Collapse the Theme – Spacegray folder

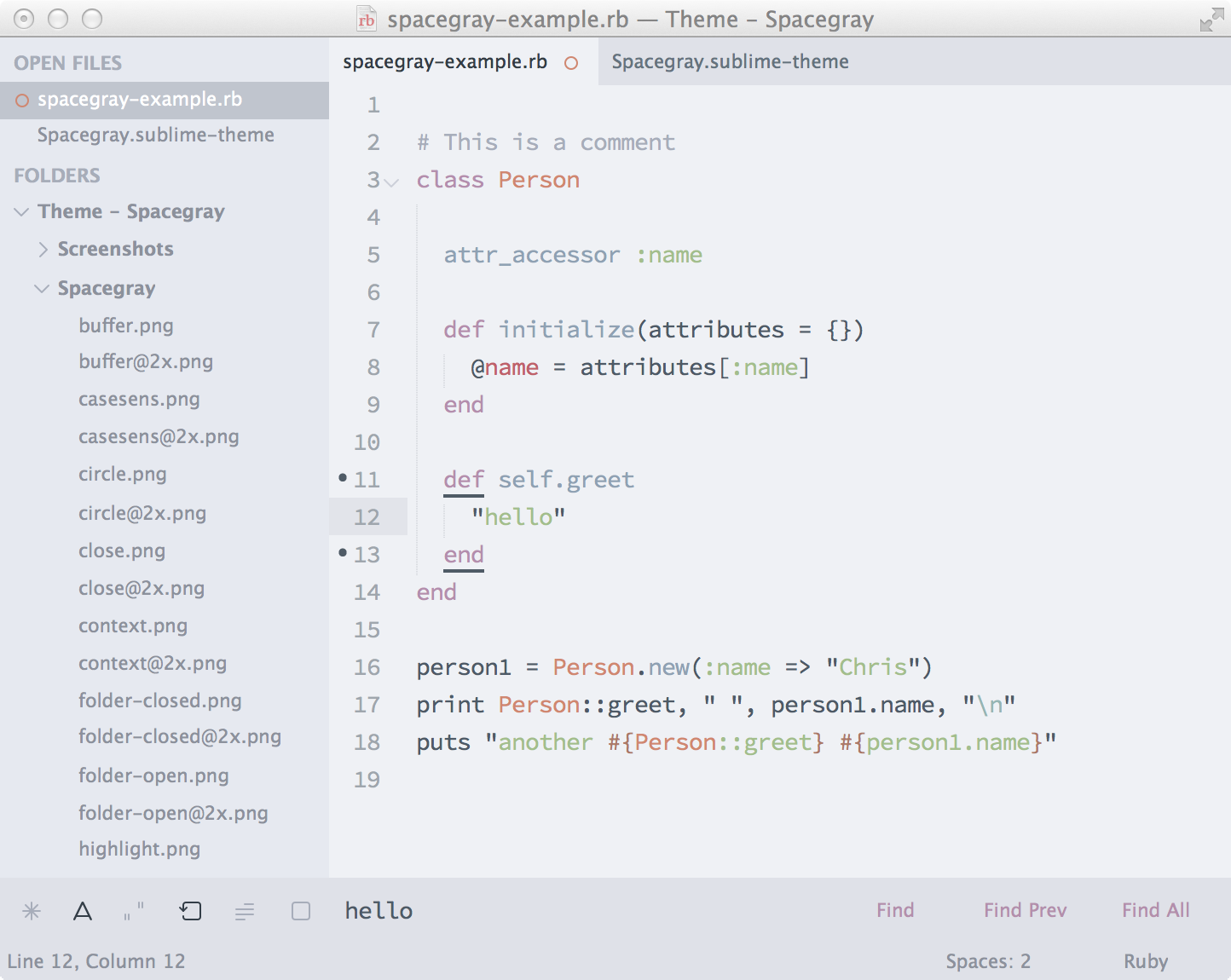click(21, 212)
